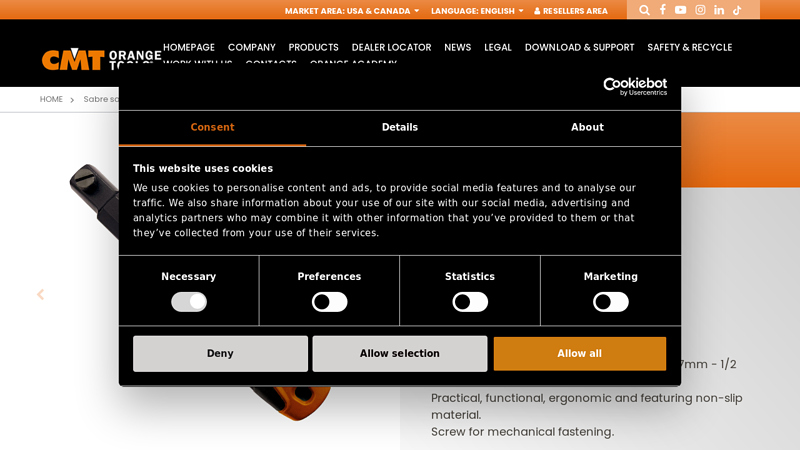This screenshot has height=450, width=800.
Task: Go to previous product image arrow
Action: (41, 295)
